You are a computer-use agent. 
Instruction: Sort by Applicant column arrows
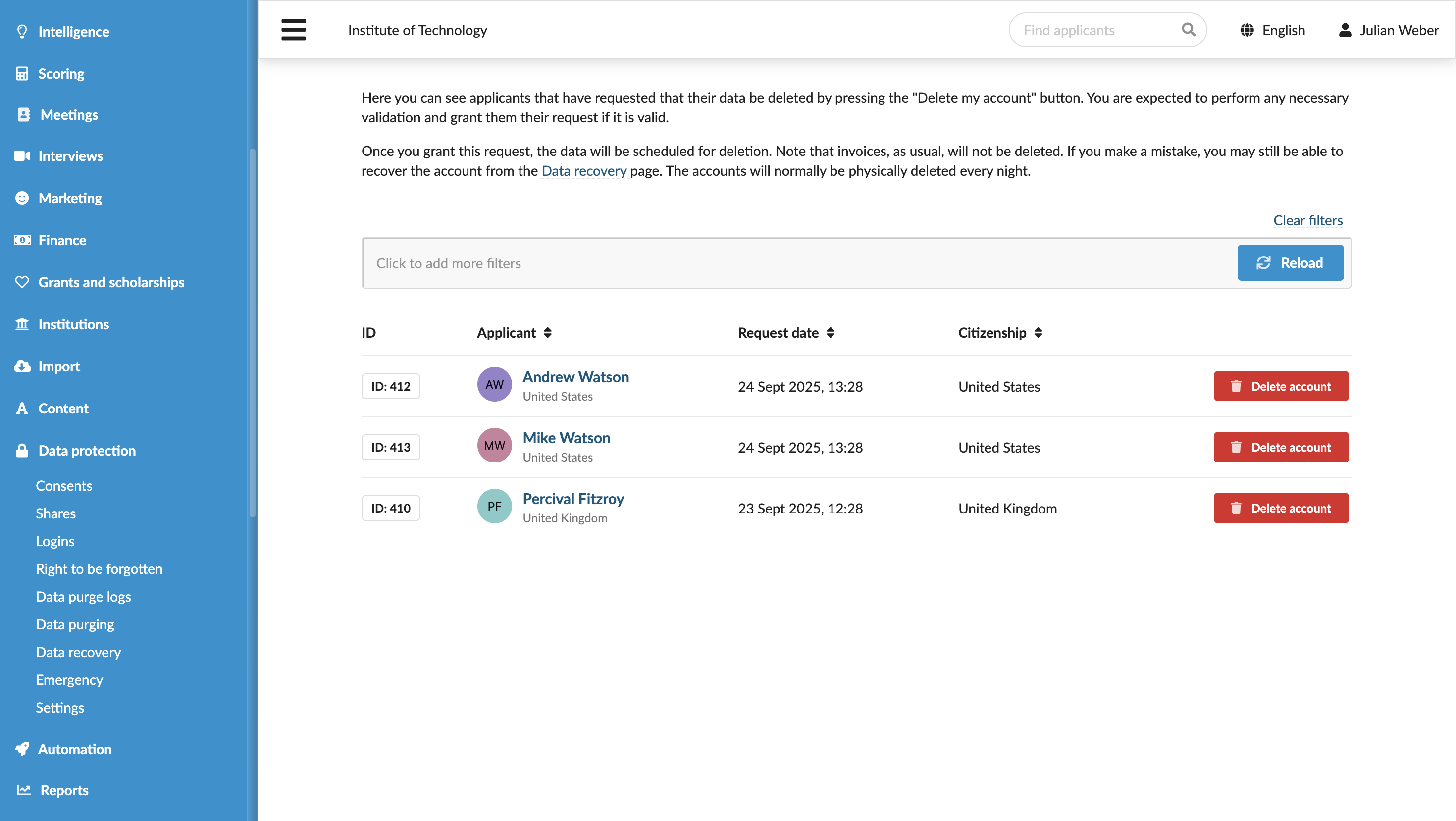[548, 333]
